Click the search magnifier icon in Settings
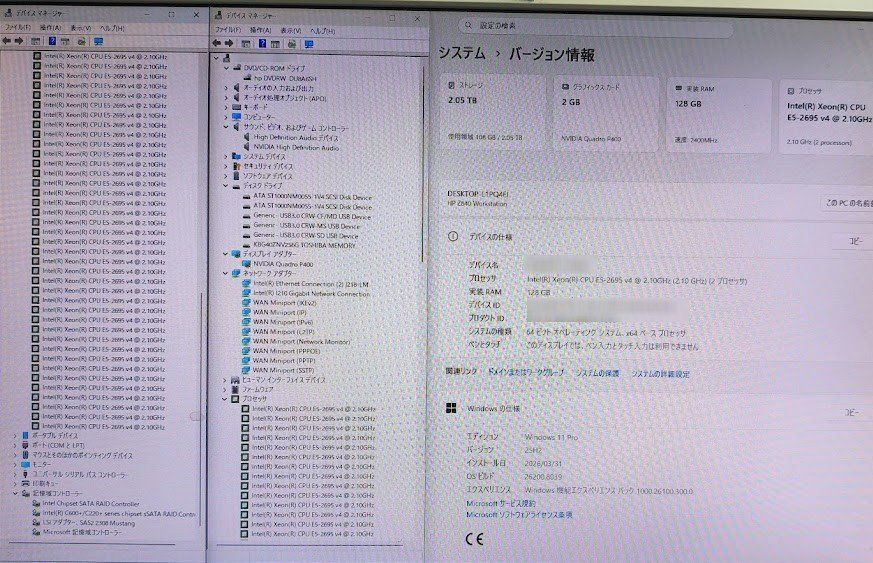The height and width of the screenshot is (563, 873). [x=468, y=25]
